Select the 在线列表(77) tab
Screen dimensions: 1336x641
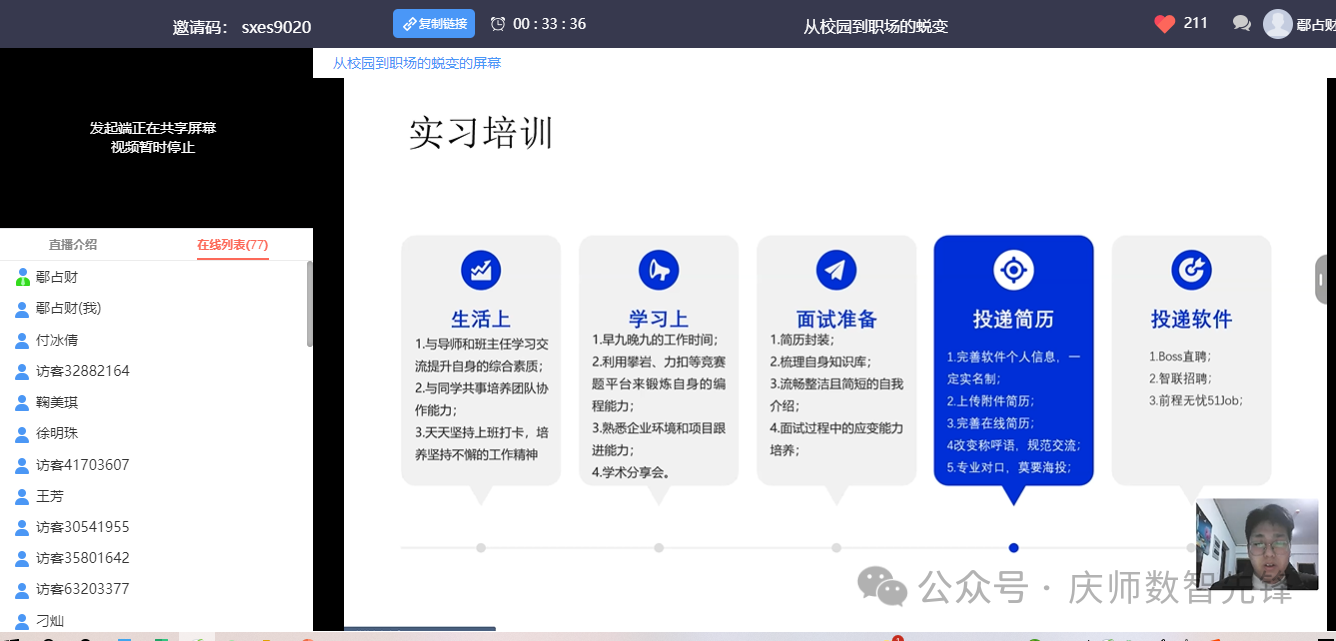(x=232, y=245)
